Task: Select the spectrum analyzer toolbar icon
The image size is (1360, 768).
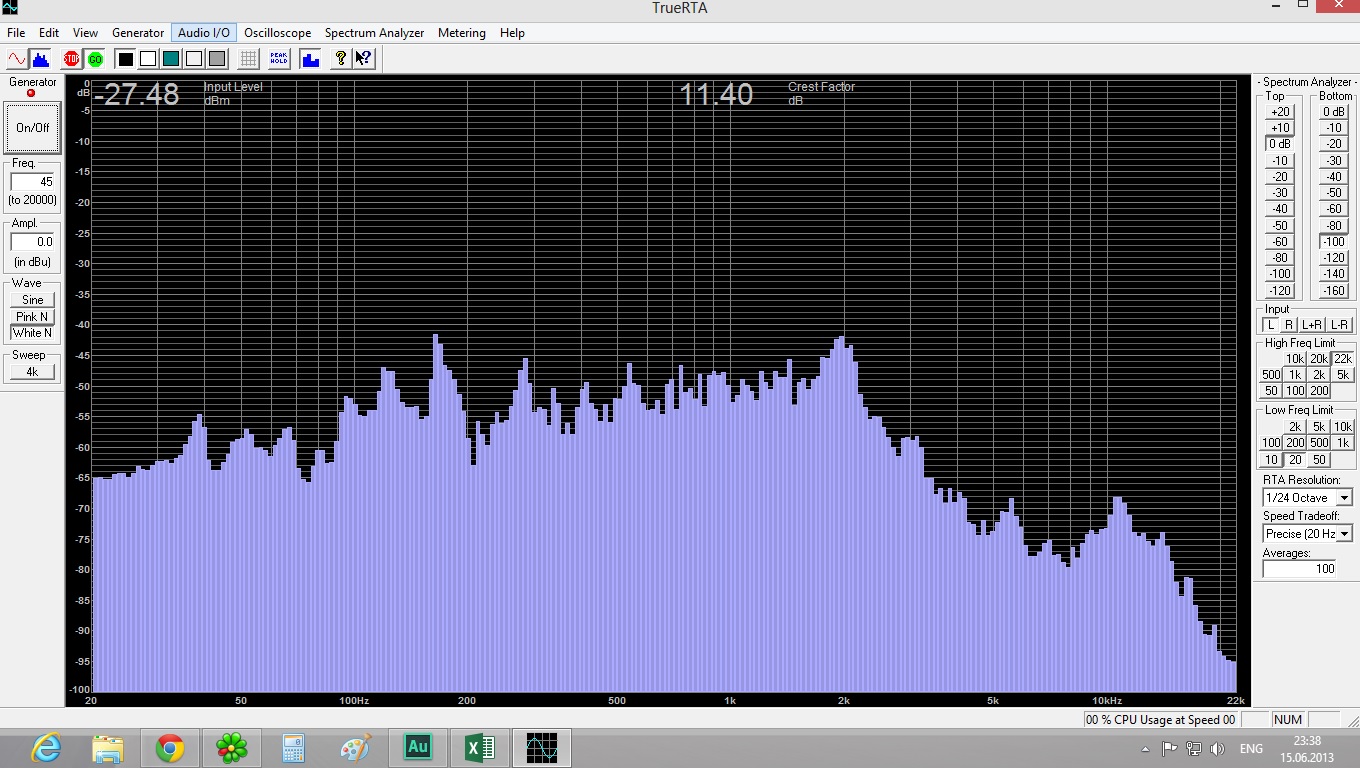Action: coord(40,58)
